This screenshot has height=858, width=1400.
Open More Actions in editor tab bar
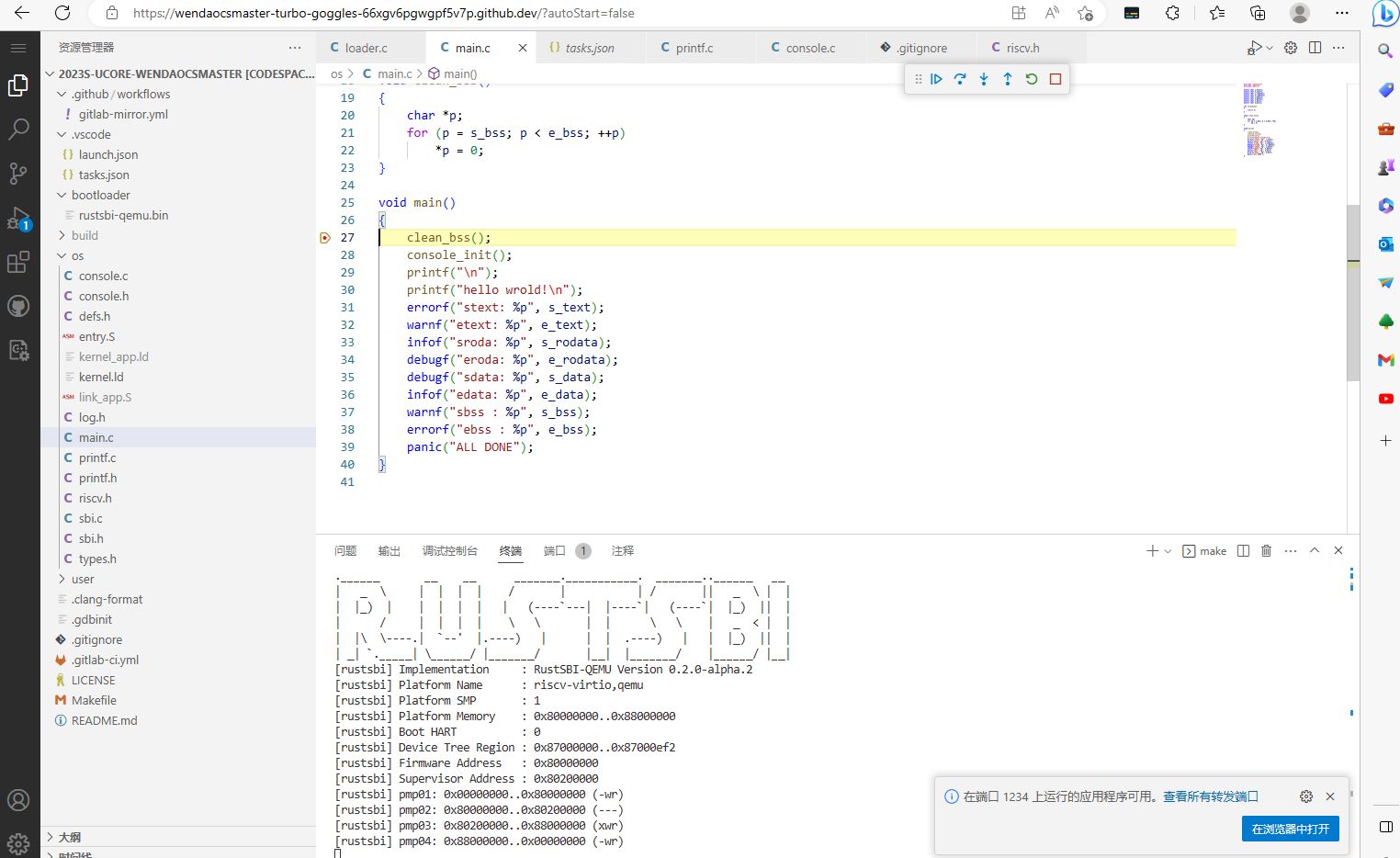point(1339,48)
